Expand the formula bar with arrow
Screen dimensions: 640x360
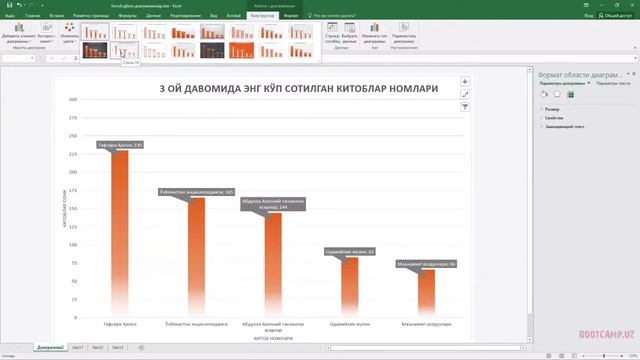[x=636, y=58]
